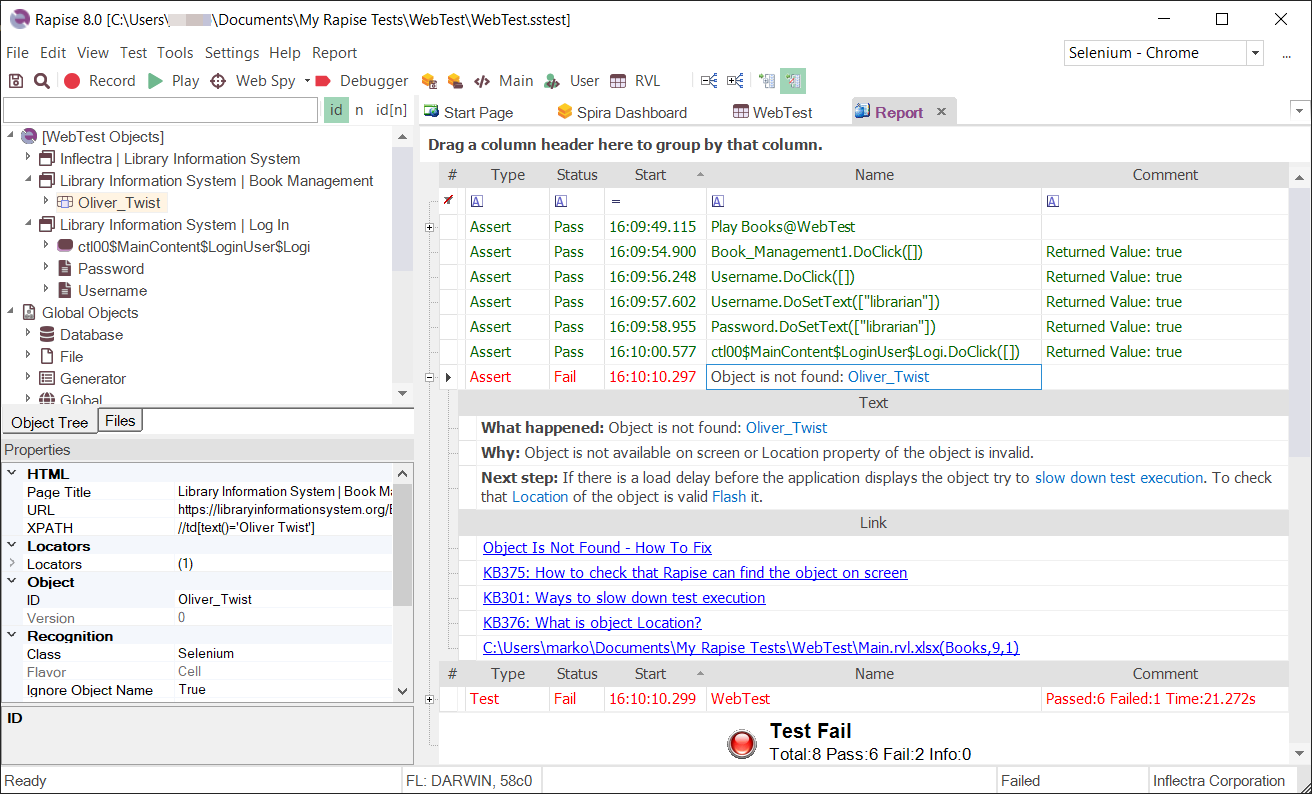Click the Name column filter icon
The height and width of the screenshot is (794, 1312).
718,201
